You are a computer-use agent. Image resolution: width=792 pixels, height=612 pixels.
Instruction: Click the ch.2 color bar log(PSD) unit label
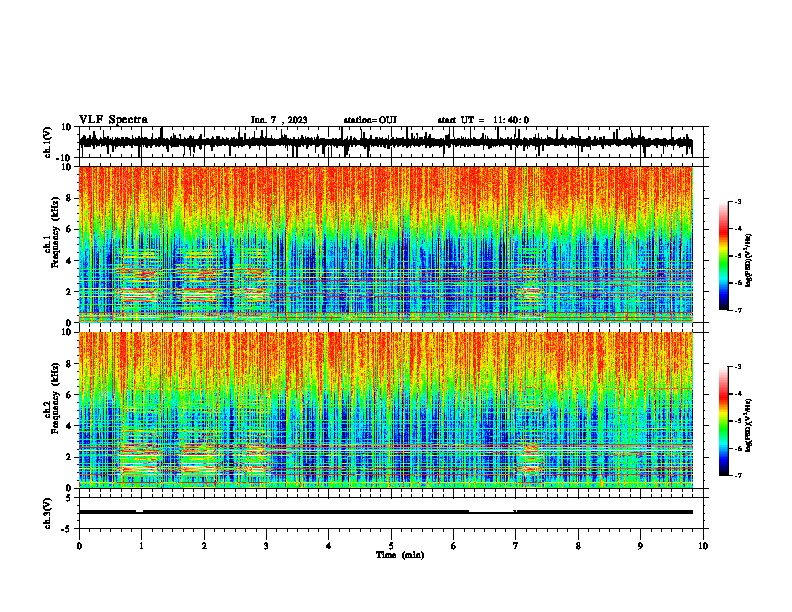click(748, 425)
